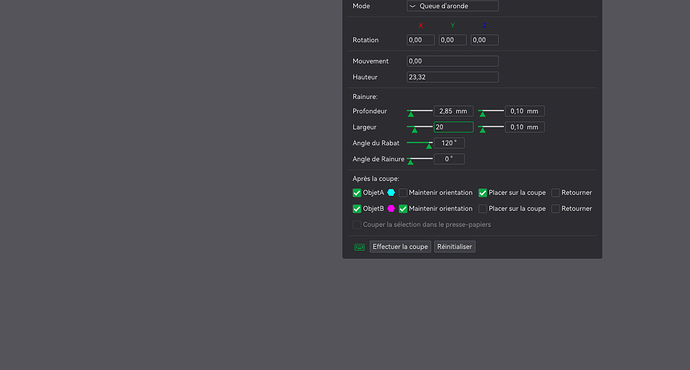This screenshot has height=370, width=690.
Task: Click the Rotation Z value field
Action: [x=484, y=40]
